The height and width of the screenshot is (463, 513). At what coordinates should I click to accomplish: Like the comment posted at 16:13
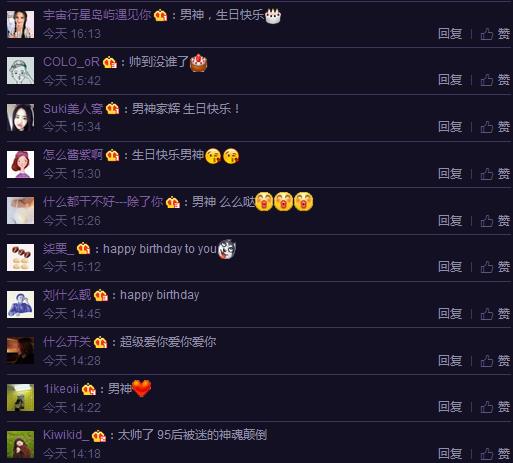tap(495, 34)
